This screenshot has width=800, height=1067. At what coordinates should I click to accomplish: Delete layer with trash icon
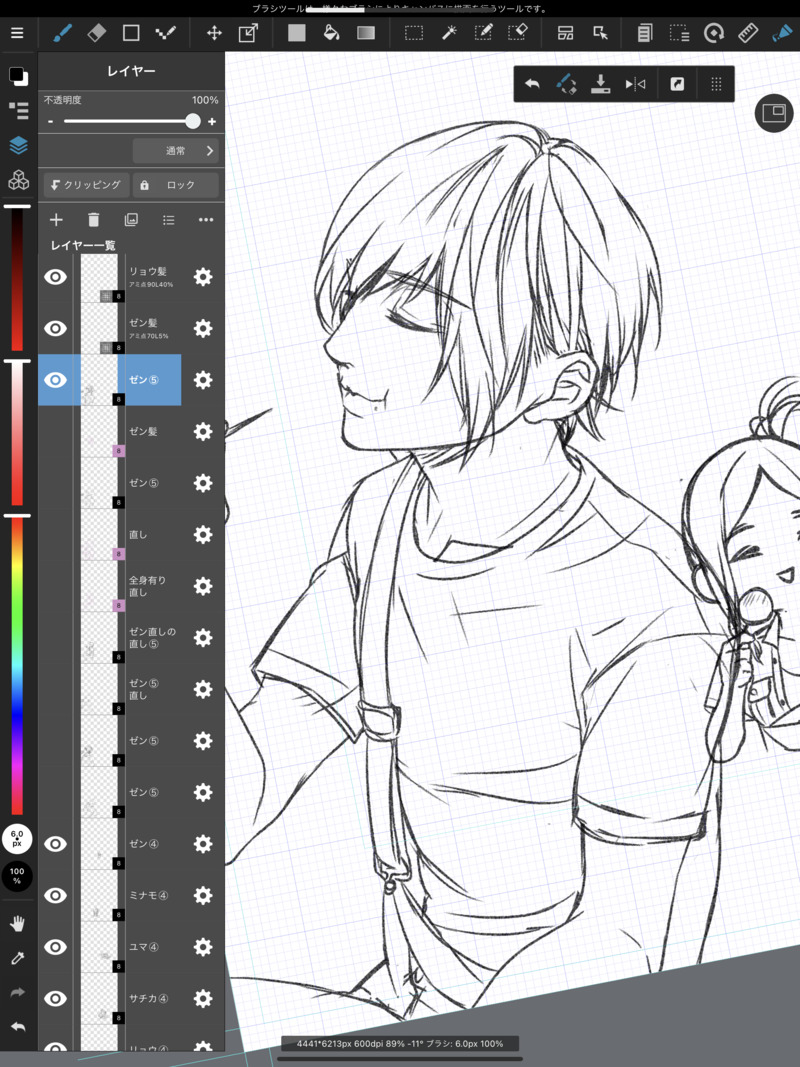click(94, 220)
